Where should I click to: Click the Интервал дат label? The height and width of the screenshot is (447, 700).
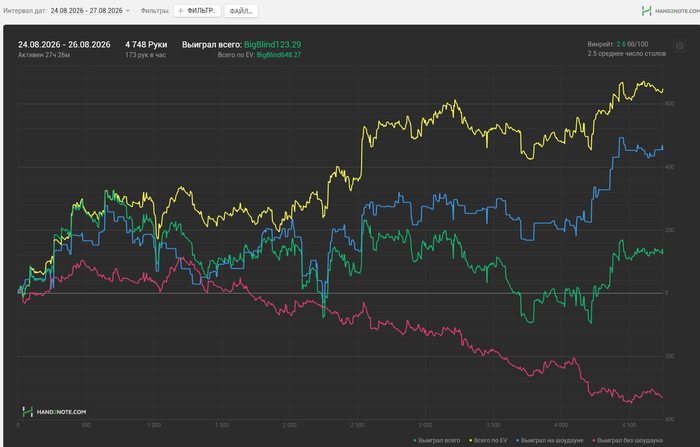coord(25,11)
